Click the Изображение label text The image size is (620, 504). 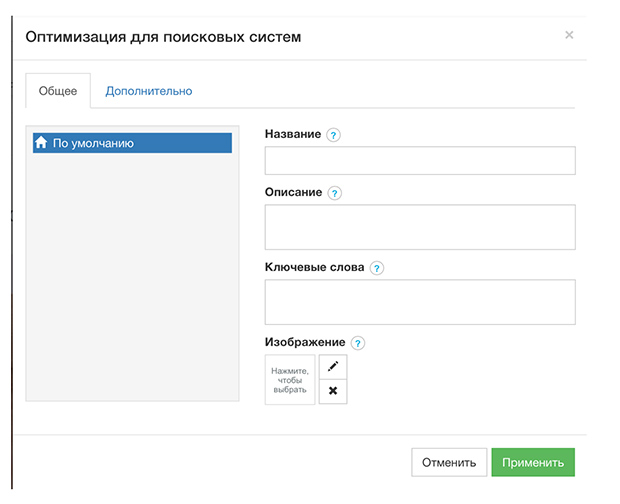305,342
